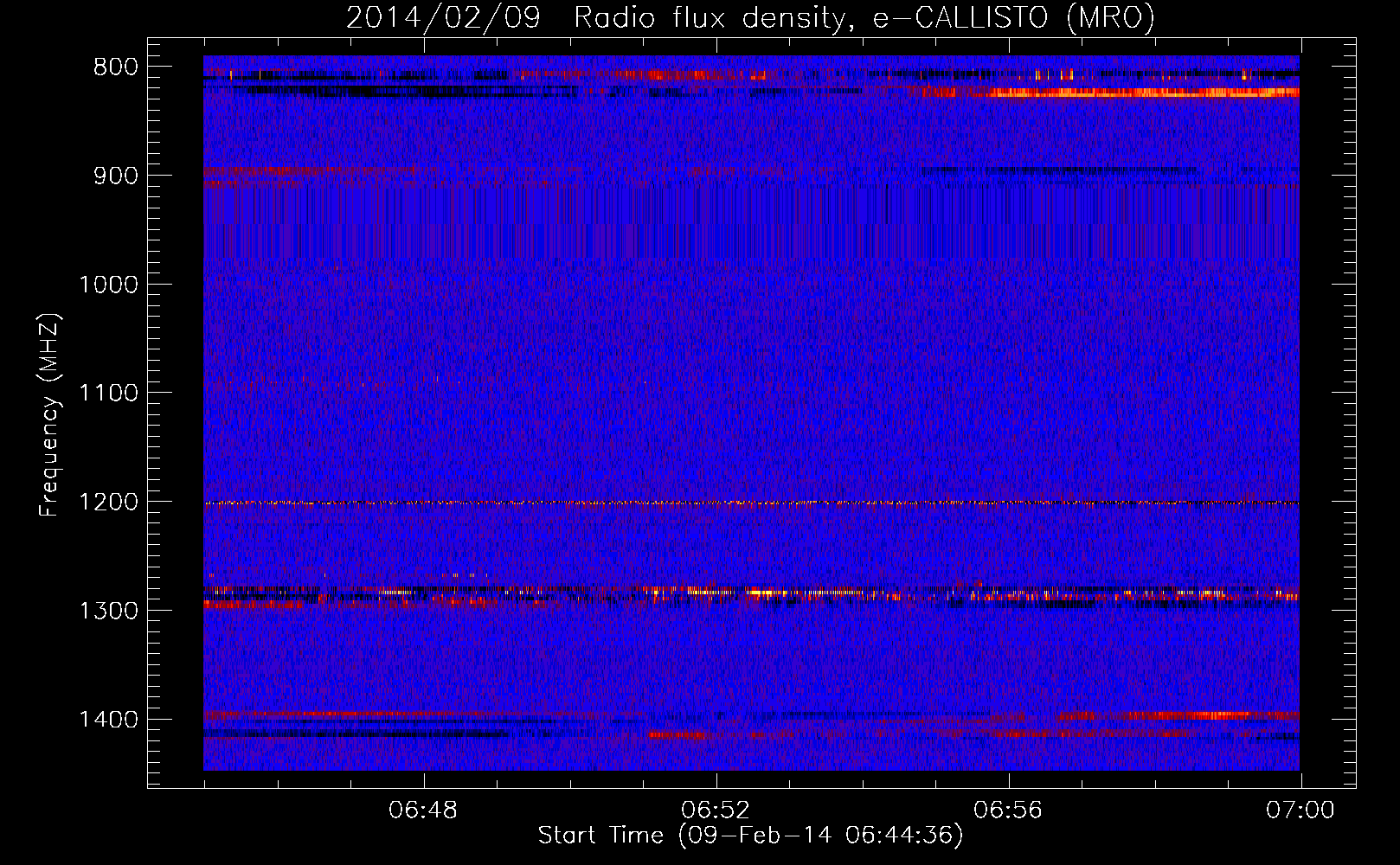1400x865 pixels.
Task: Click the 'Start Time (09-Feb-14 06:44:36)' label
Action: (750, 836)
